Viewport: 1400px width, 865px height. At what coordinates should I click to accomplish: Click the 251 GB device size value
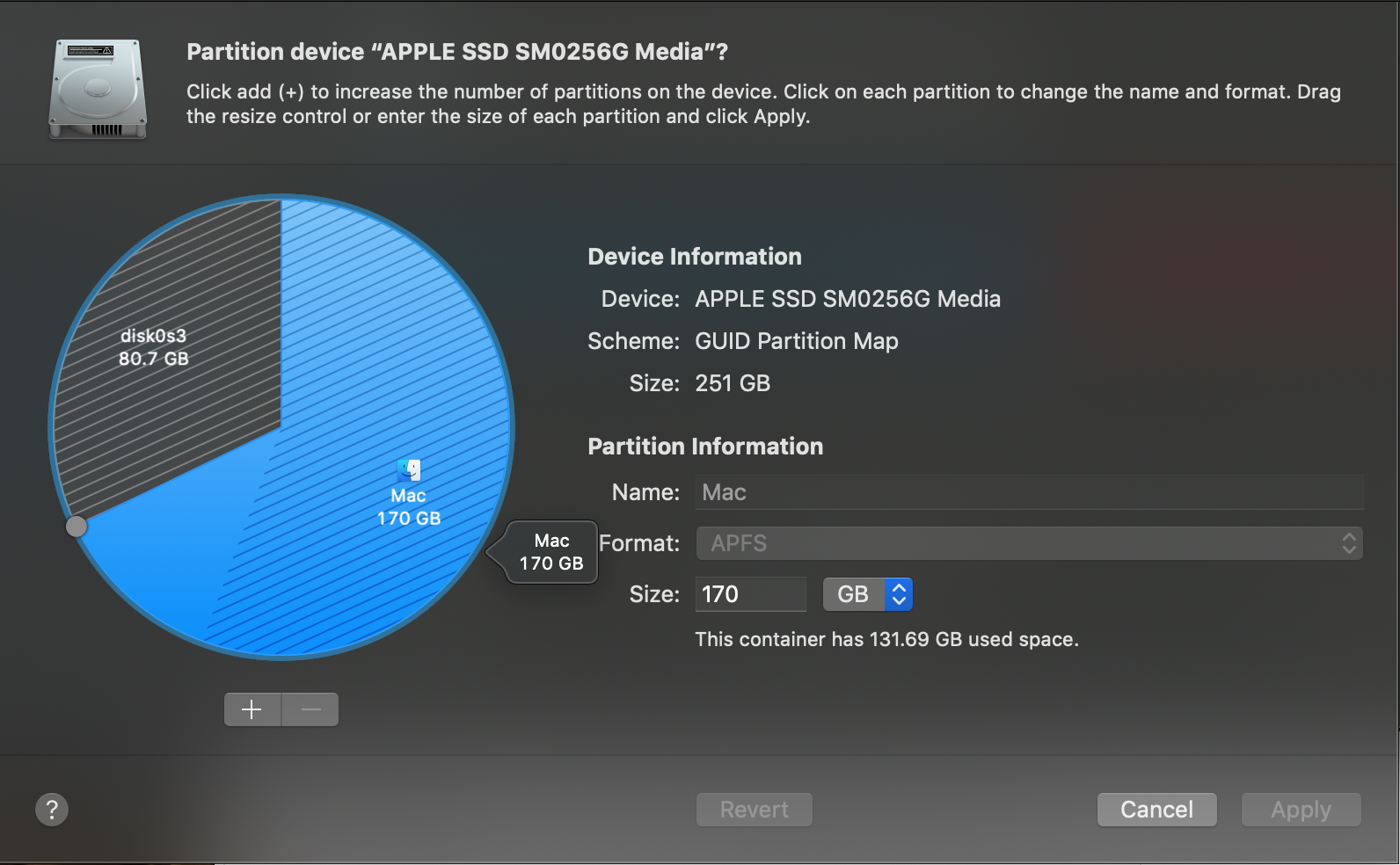click(x=733, y=383)
